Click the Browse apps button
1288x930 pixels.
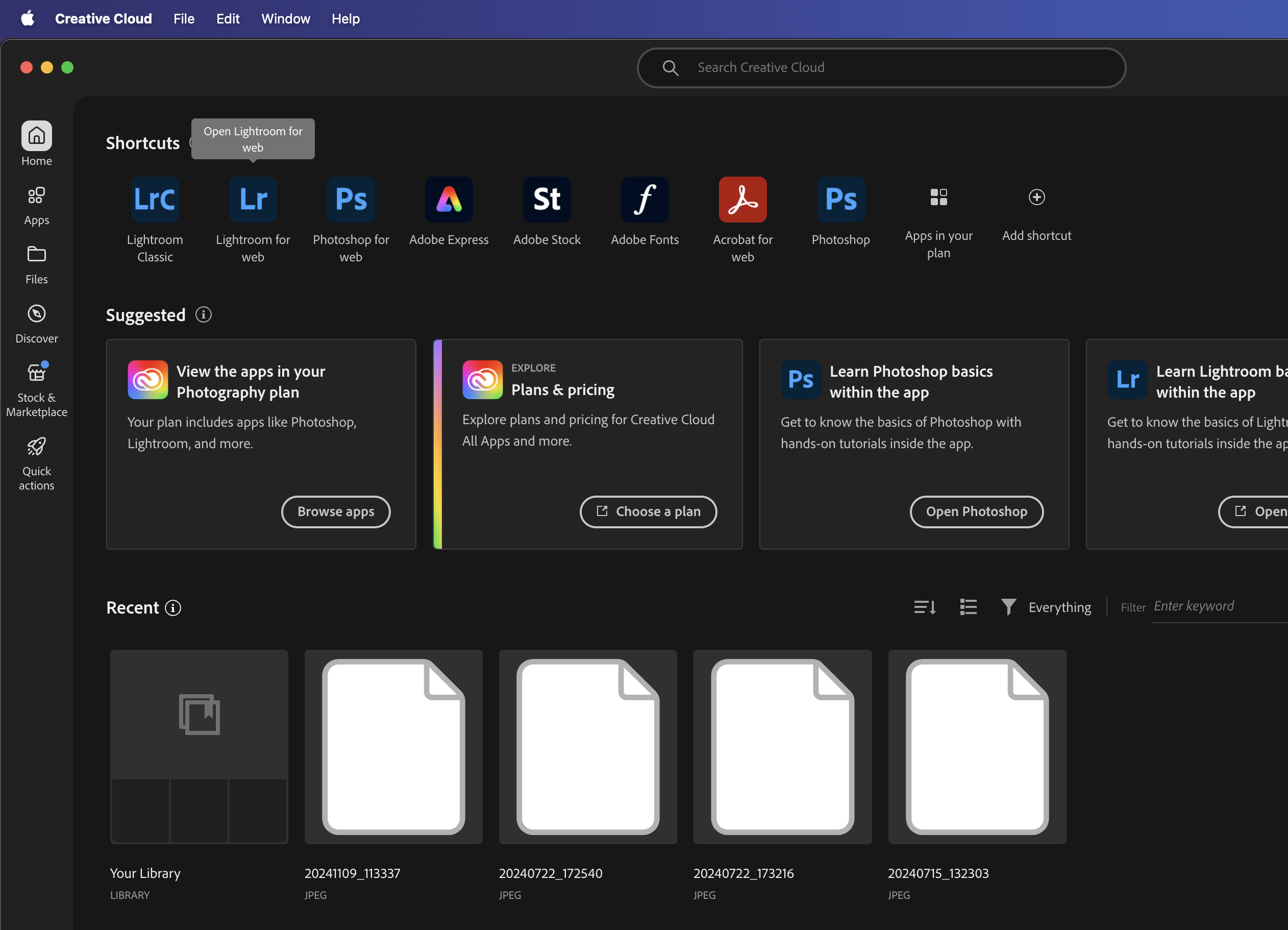point(335,511)
